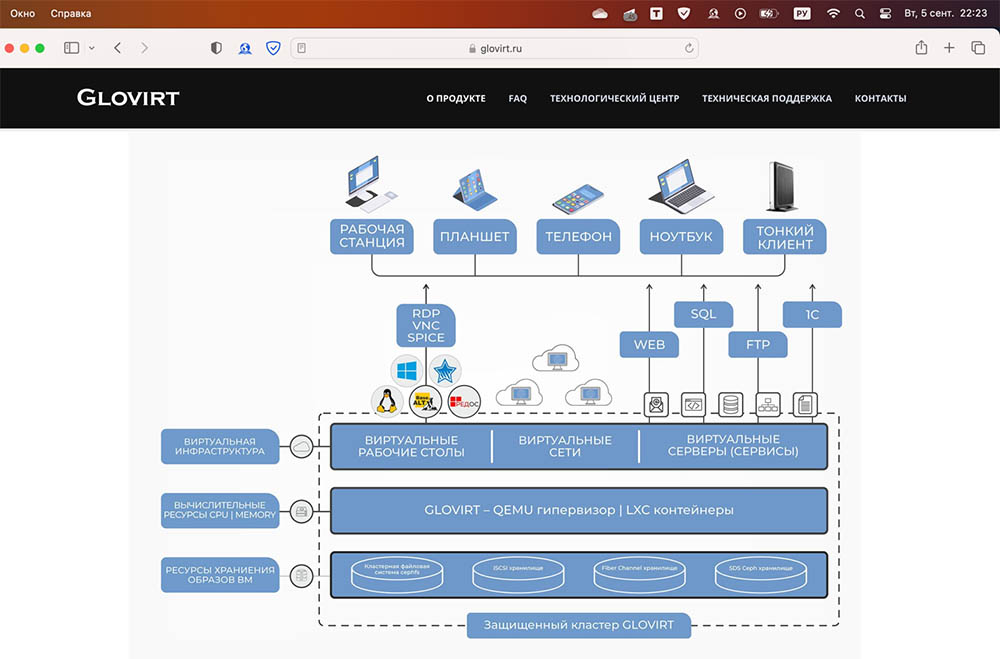1000x659 pixels.
Task: Open a new tab with plus icon
Action: tap(949, 48)
